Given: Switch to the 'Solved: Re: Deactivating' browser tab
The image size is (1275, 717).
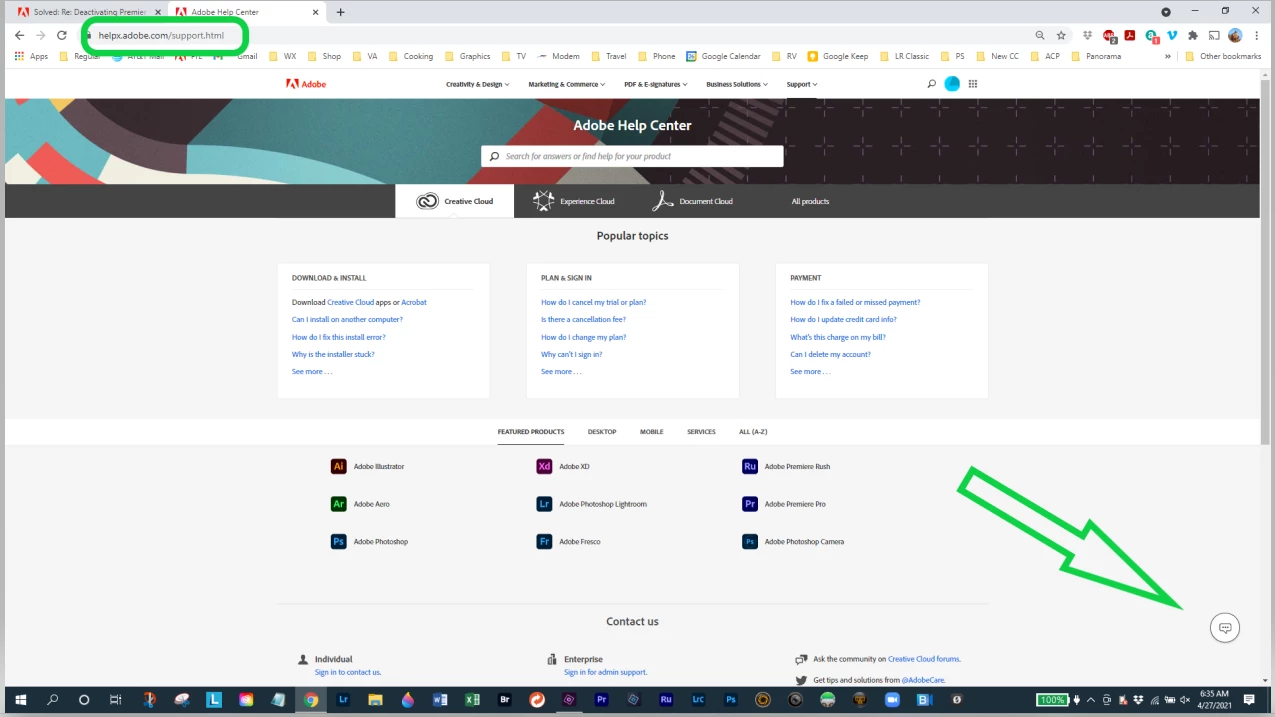Looking at the screenshot, I should coord(89,12).
